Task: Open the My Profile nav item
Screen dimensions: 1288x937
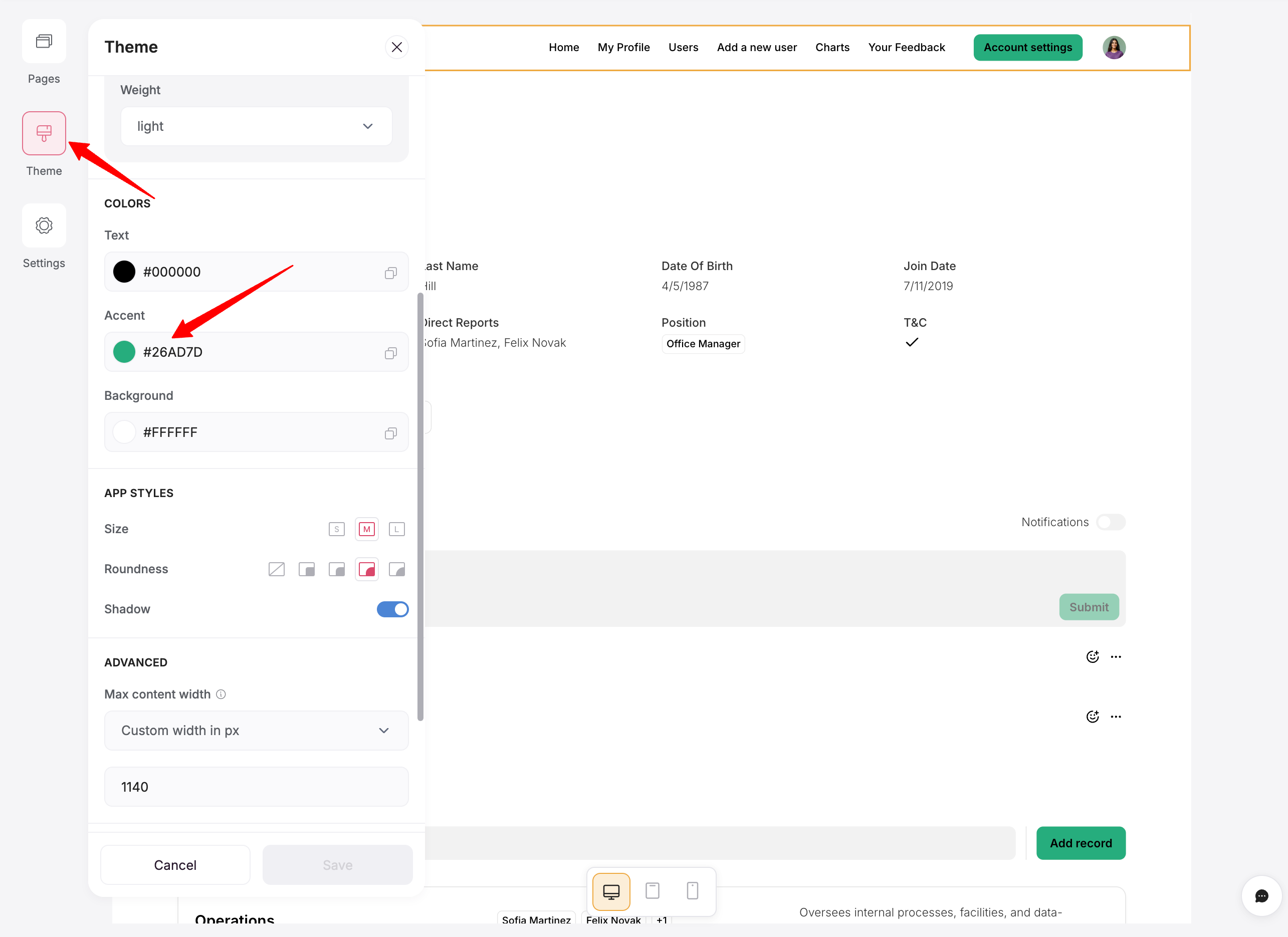Action: click(x=623, y=48)
